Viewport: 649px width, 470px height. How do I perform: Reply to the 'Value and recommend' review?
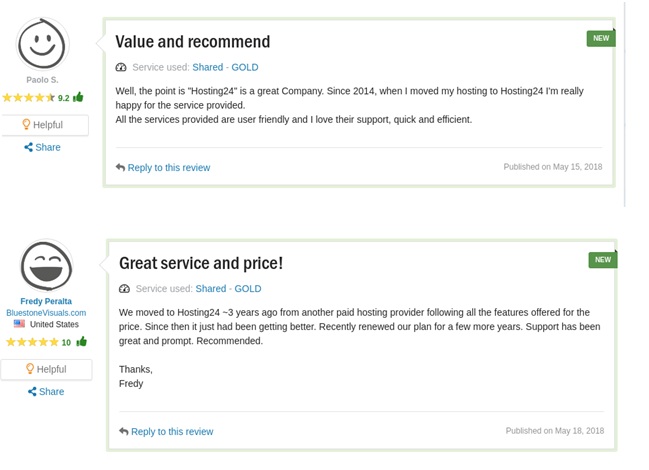tap(168, 168)
